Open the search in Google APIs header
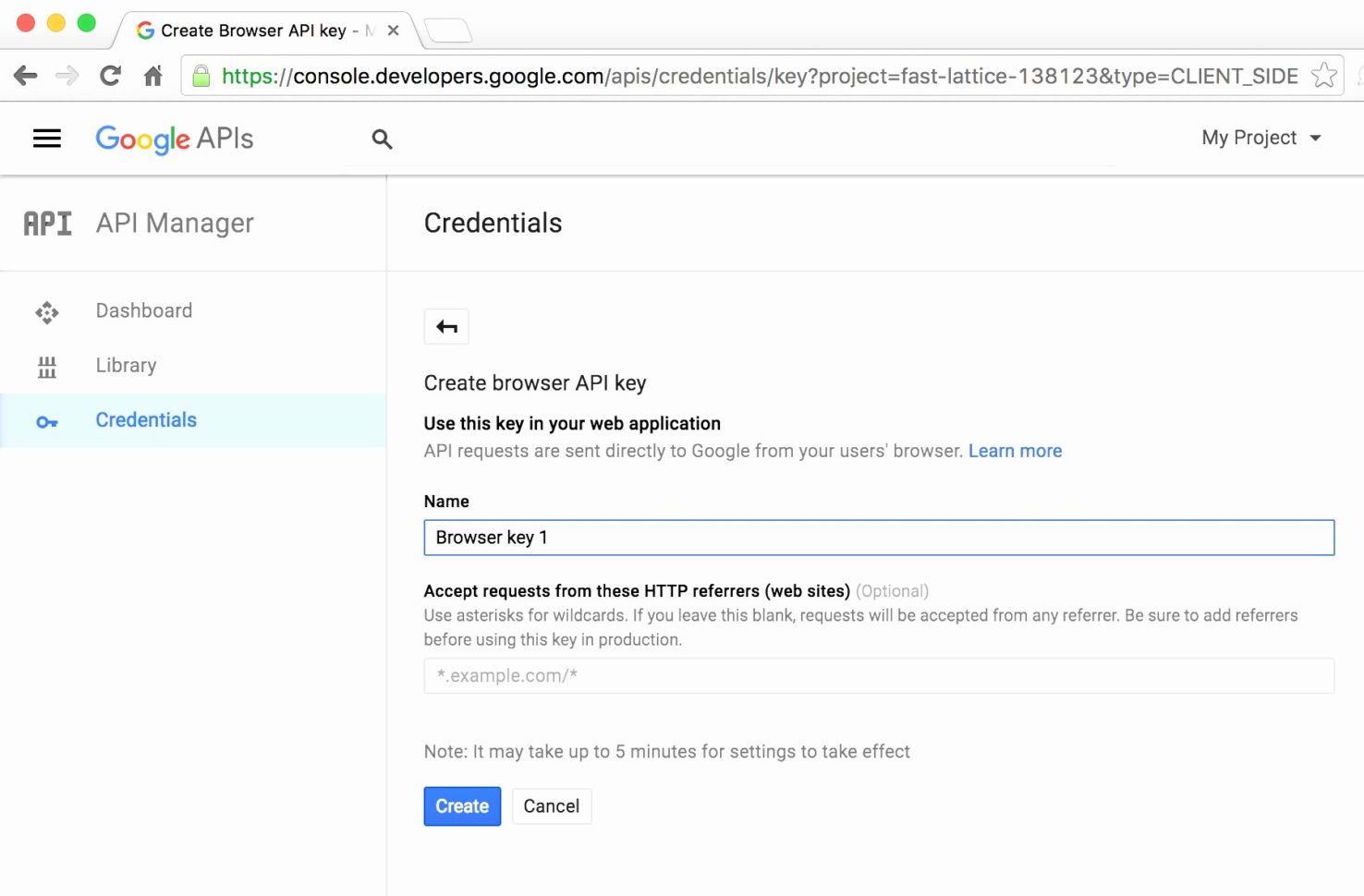The width and height of the screenshot is (1364, 896). tap(382, 139)
